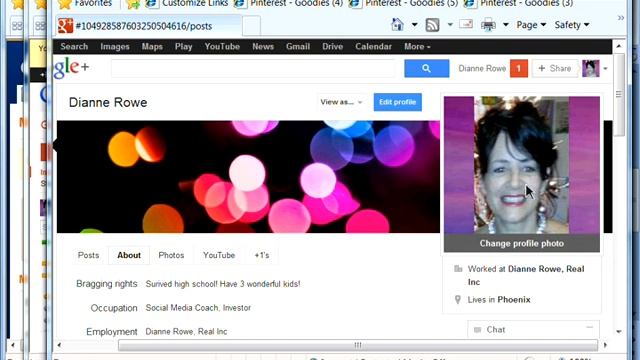Expand the account dropdown arrow

pos(605,69)
